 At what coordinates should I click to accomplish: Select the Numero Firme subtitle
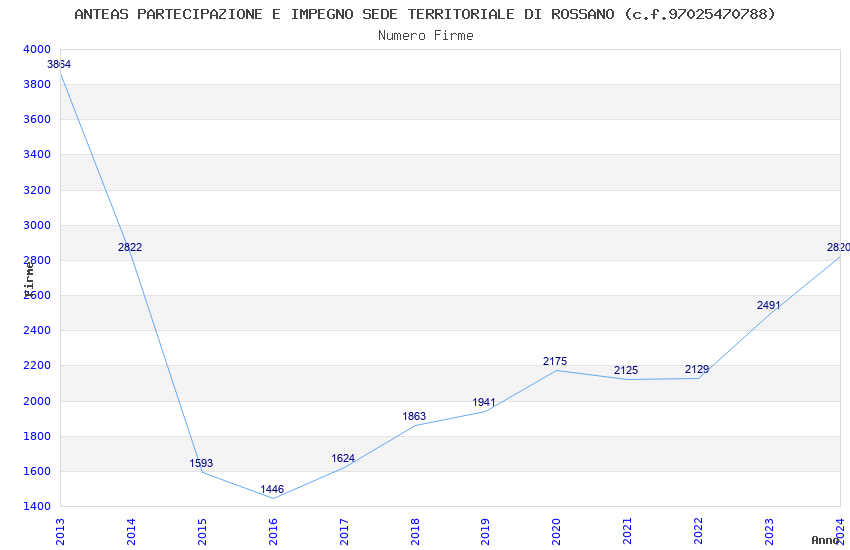click(426, 35)
